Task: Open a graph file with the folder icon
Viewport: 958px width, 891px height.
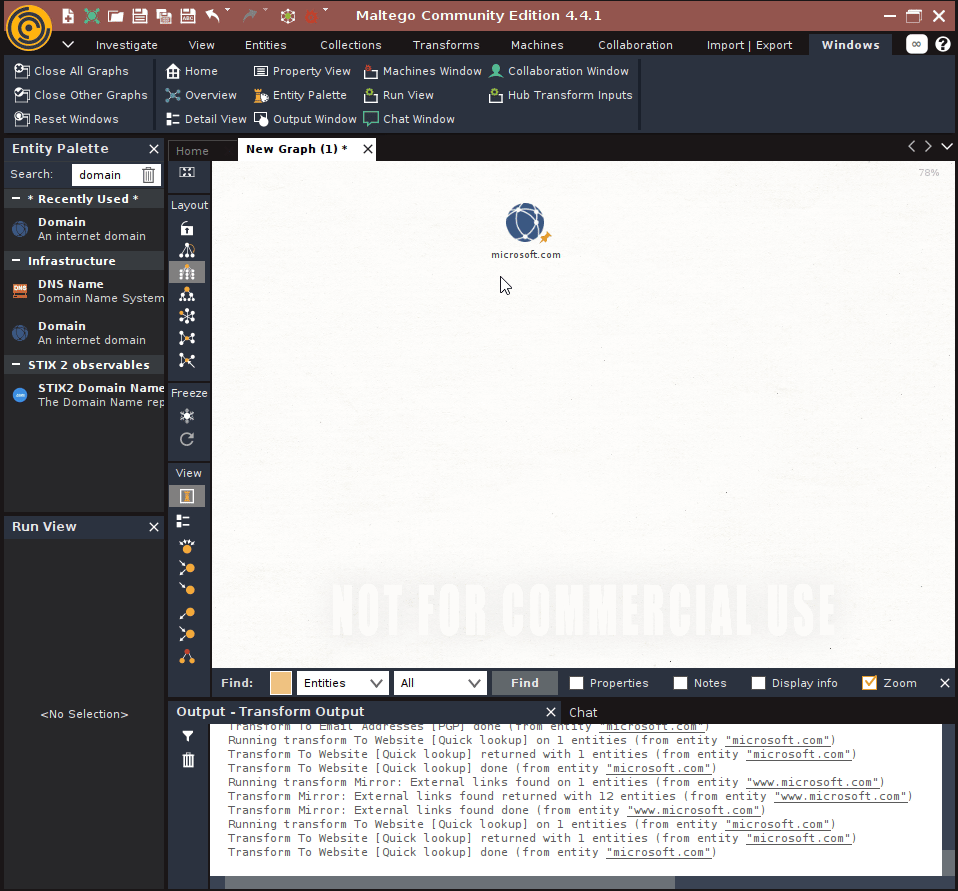Action: pos(115,16)
